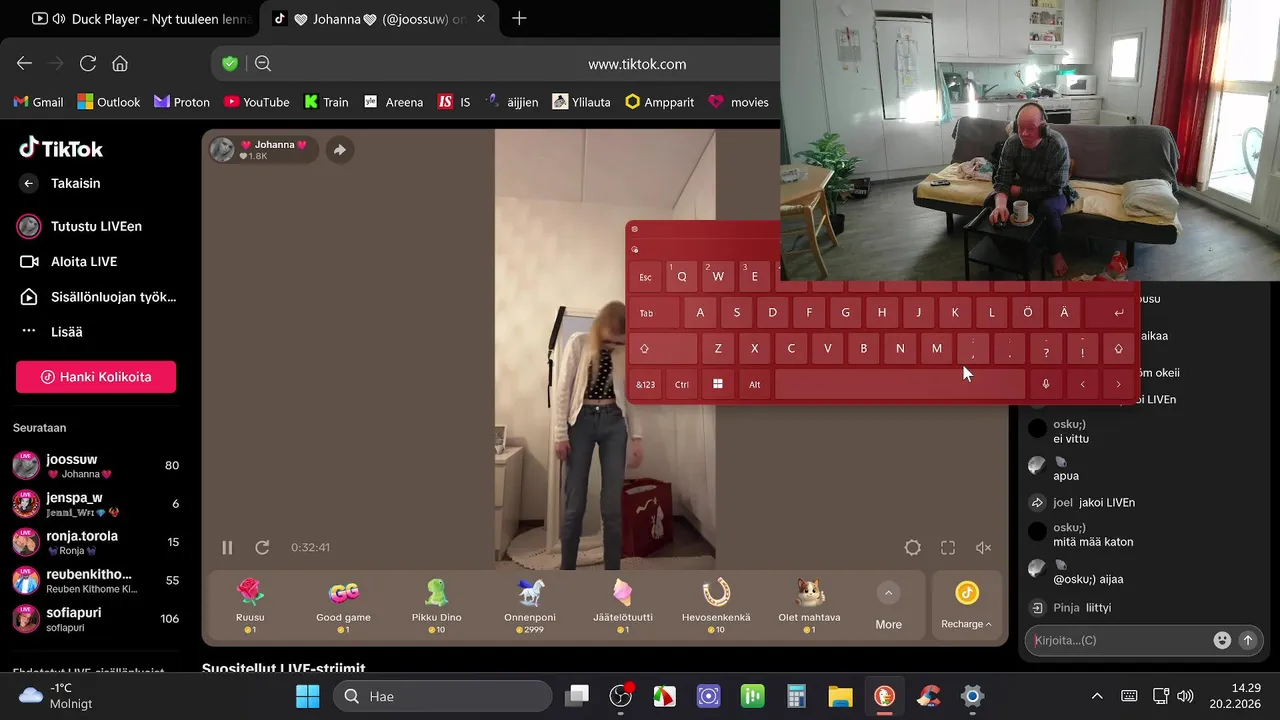Open the YouTube bookmark

pyautogui.click(x=257, y=102)
